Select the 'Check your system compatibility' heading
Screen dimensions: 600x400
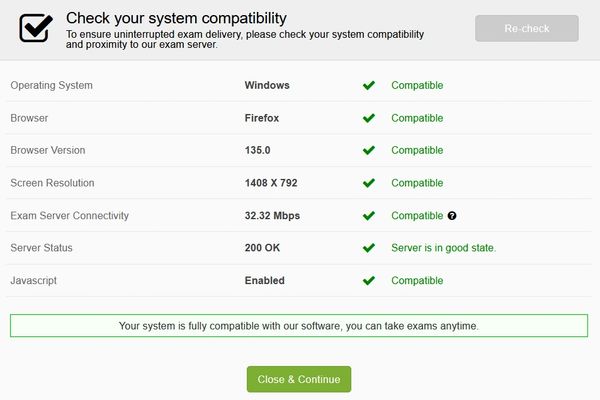[176, 18]
